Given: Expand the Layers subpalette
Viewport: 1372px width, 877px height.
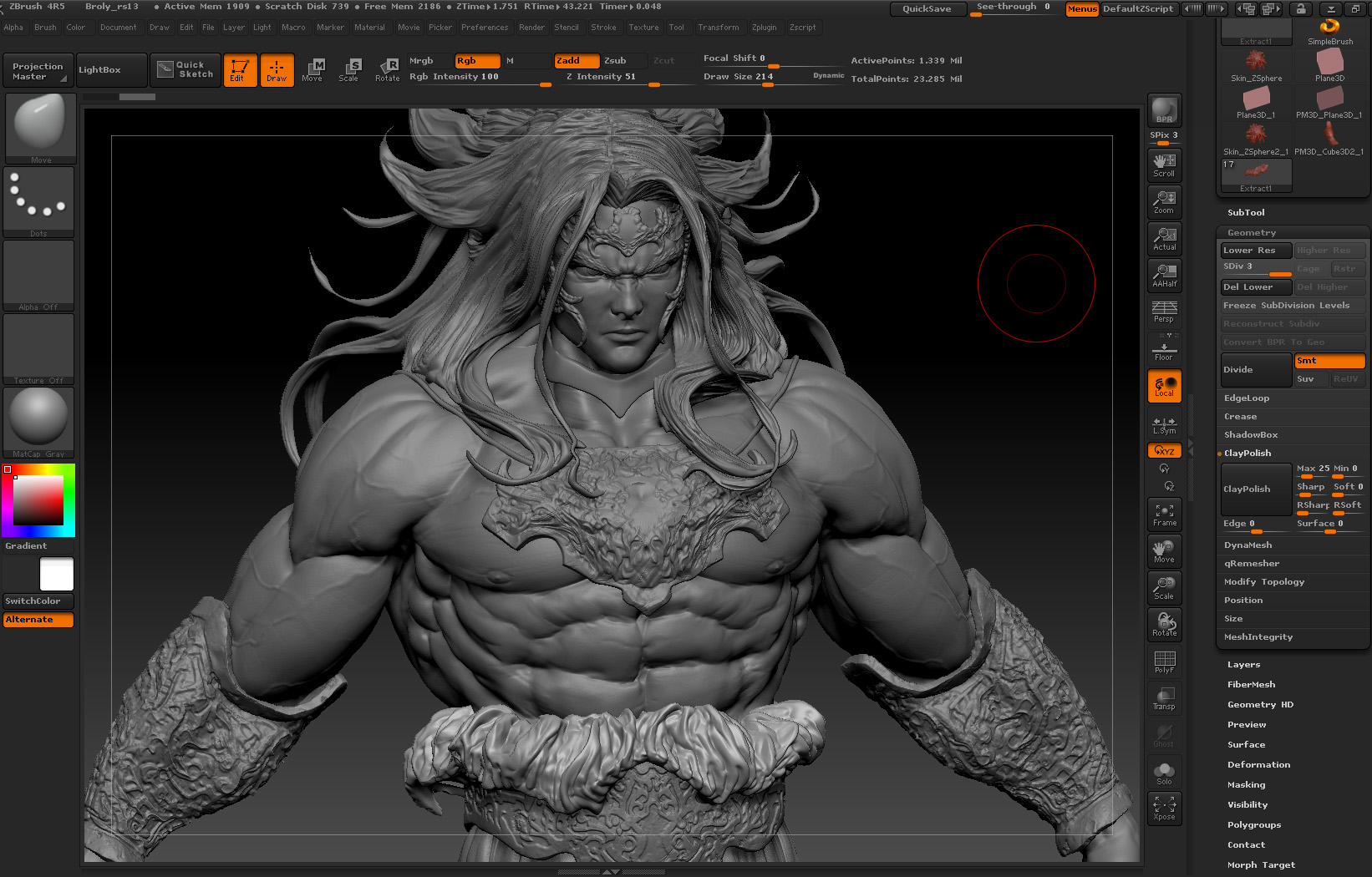Looking at the screenshot, I should [1243, 665].
